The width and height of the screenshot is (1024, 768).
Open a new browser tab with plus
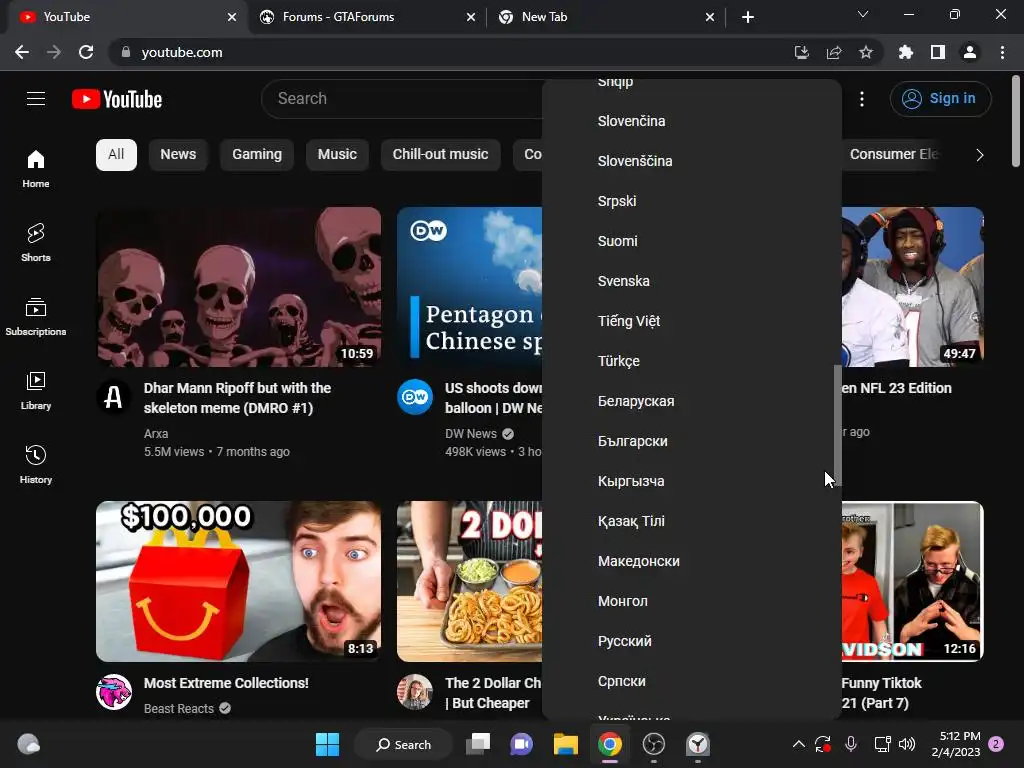click(x=748, y=17)
